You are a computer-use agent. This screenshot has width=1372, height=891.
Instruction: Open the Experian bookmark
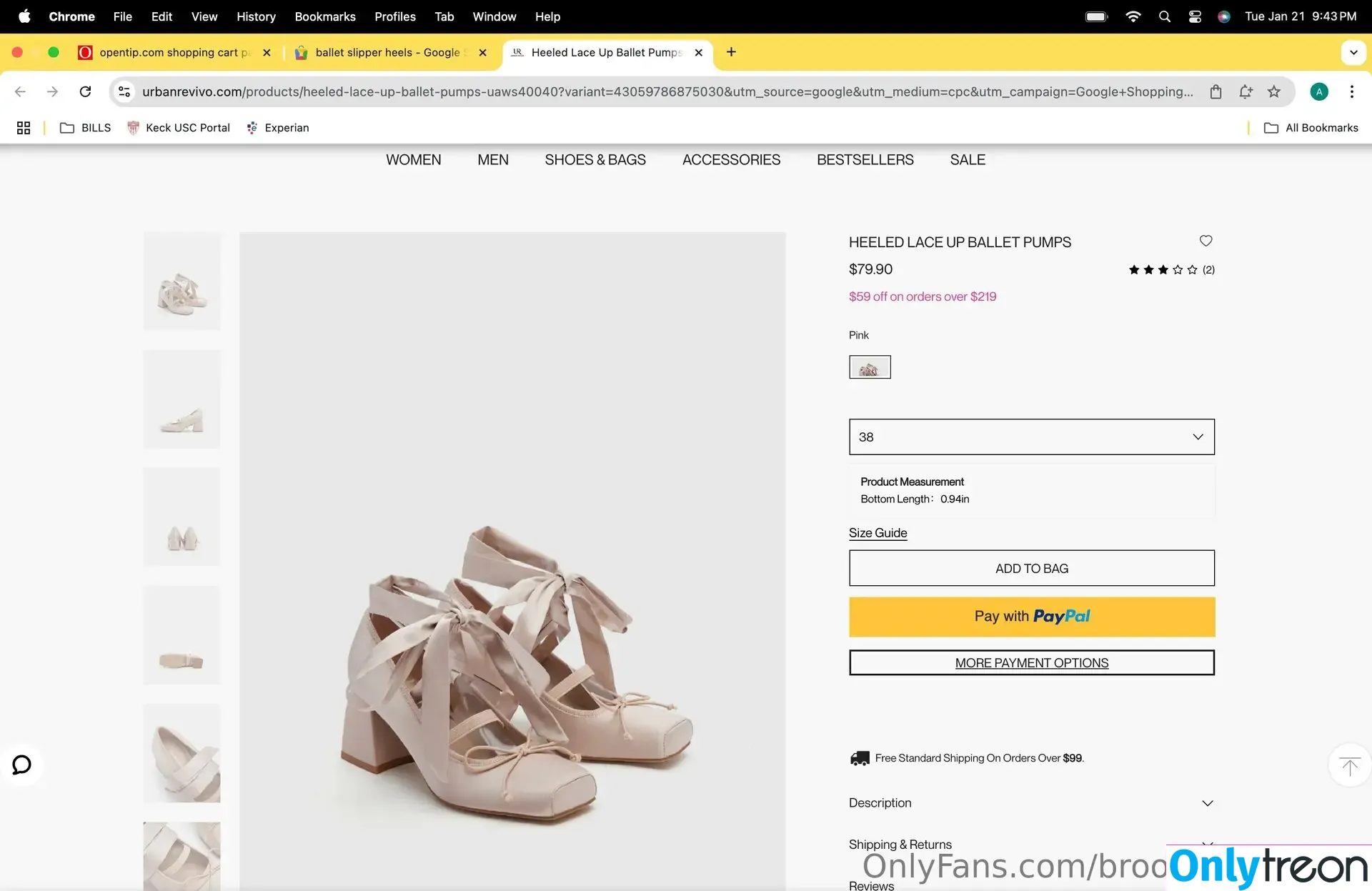tap(278, 128)
